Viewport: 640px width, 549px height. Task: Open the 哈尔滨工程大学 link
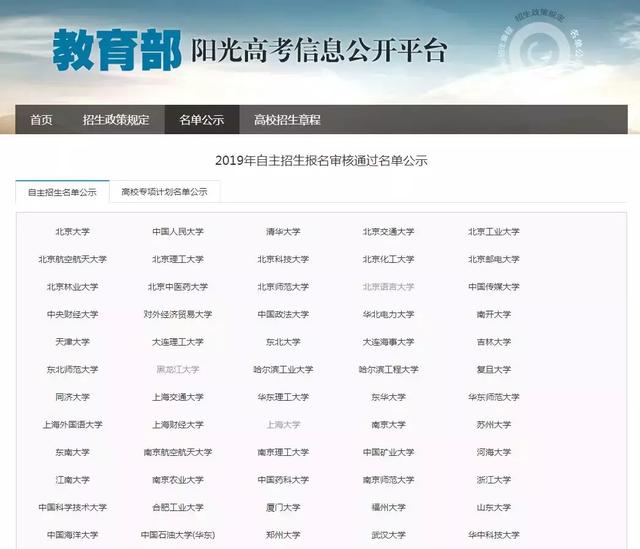point(388,369)
